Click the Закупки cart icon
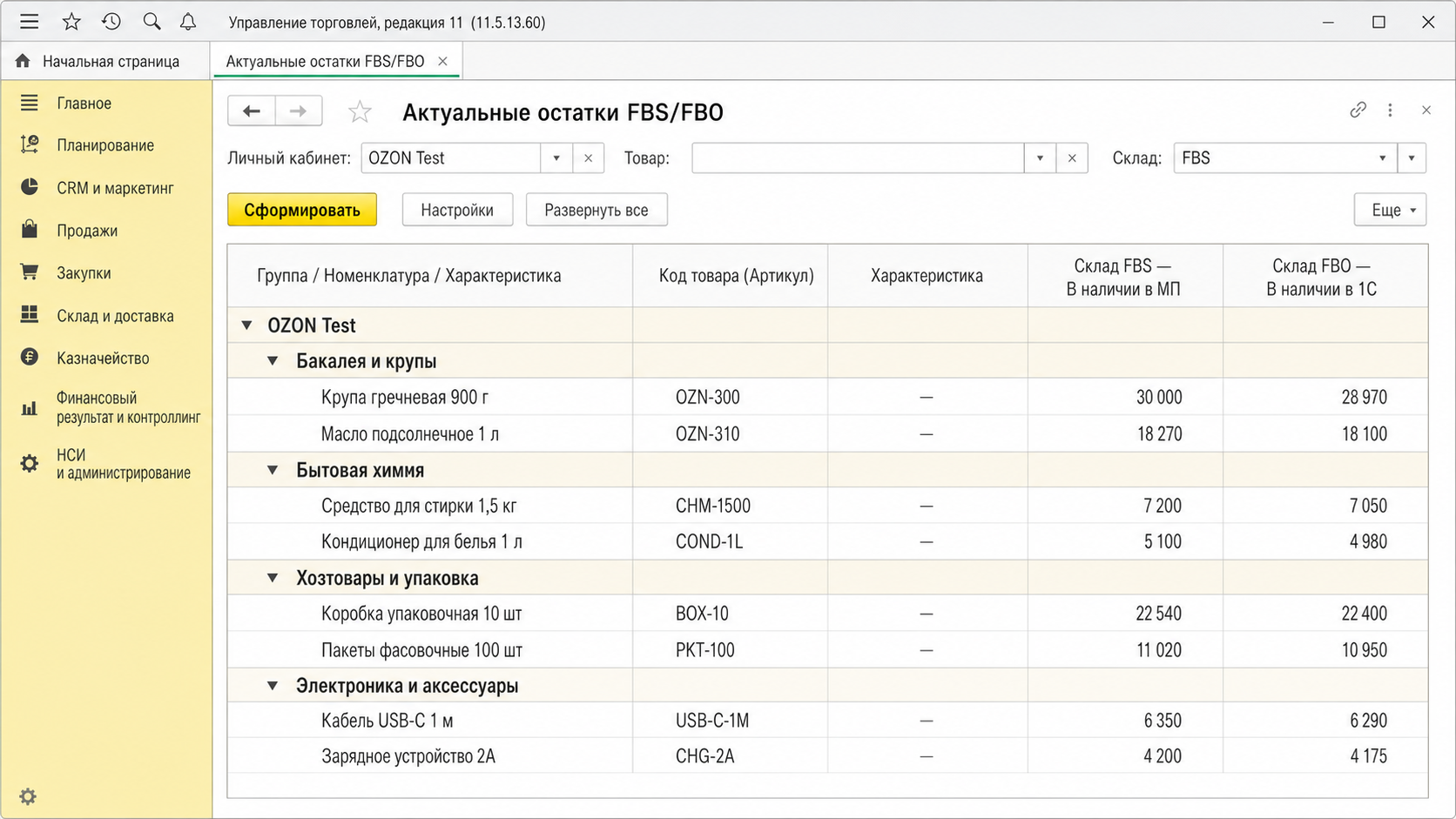Viewport: 1456px width, 819px height. [x=30, y=272]
